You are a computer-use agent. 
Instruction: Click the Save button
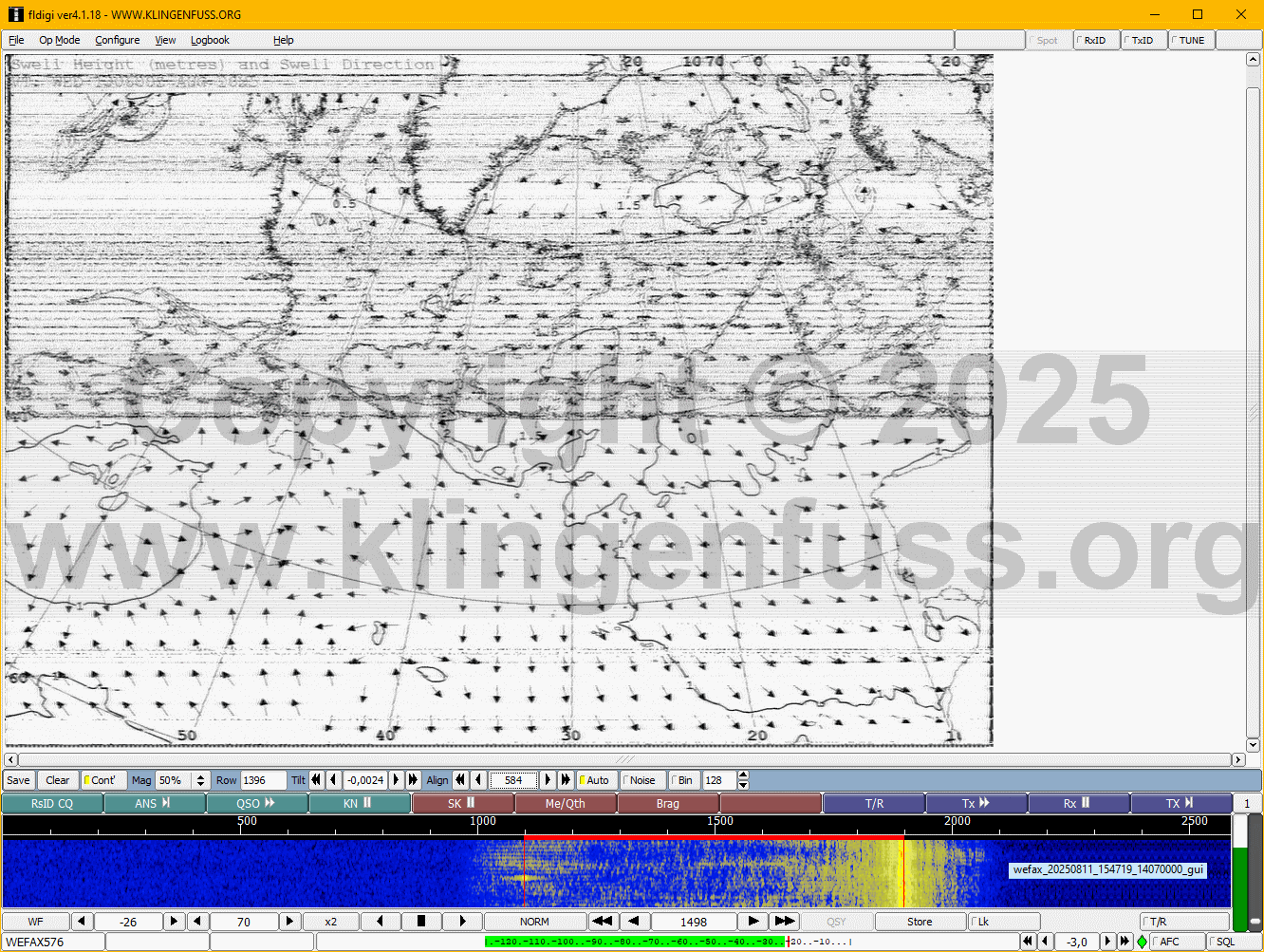[x=18, y=780]
